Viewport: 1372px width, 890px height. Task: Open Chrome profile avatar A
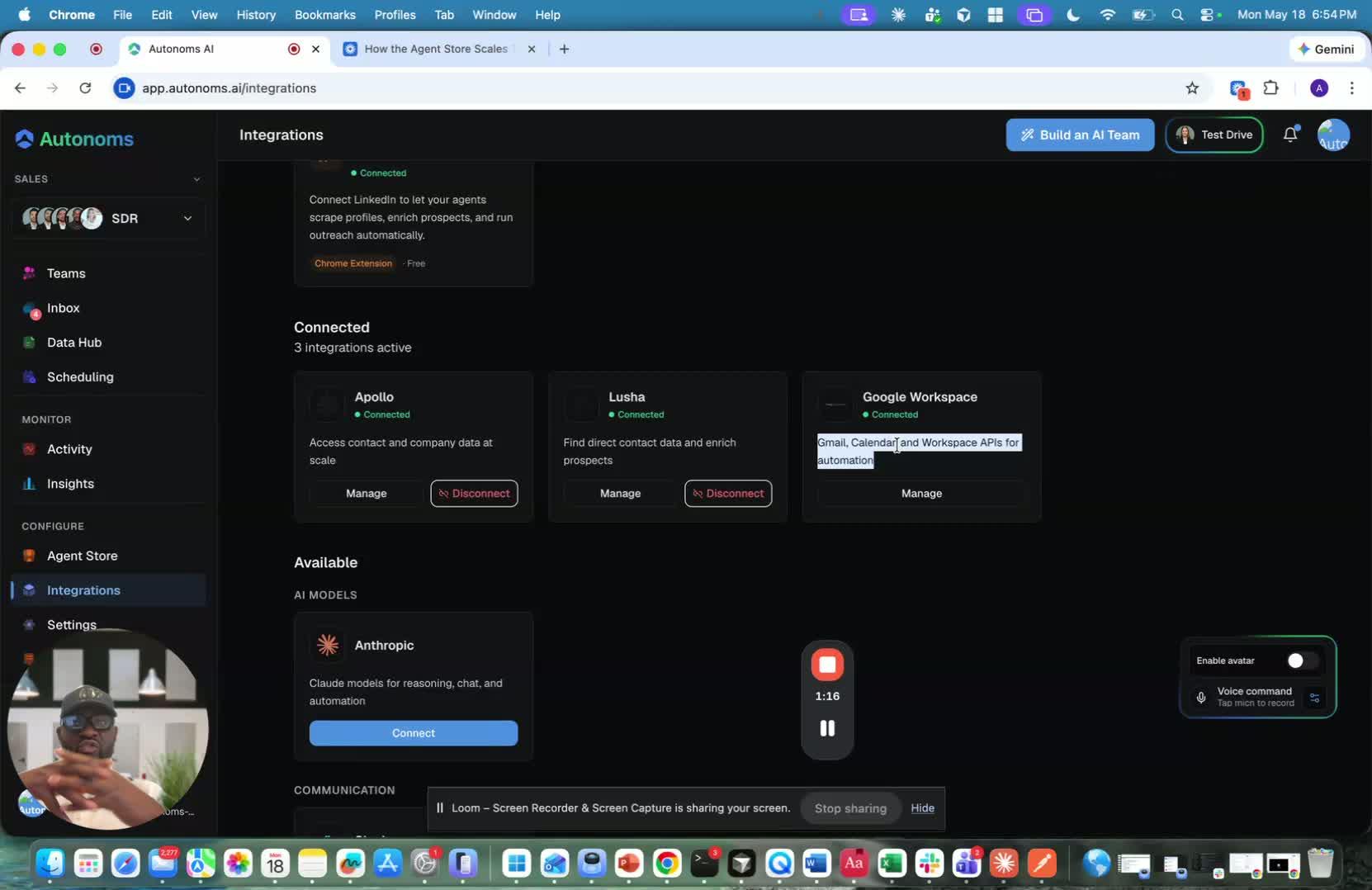[x=1319, y=88]
